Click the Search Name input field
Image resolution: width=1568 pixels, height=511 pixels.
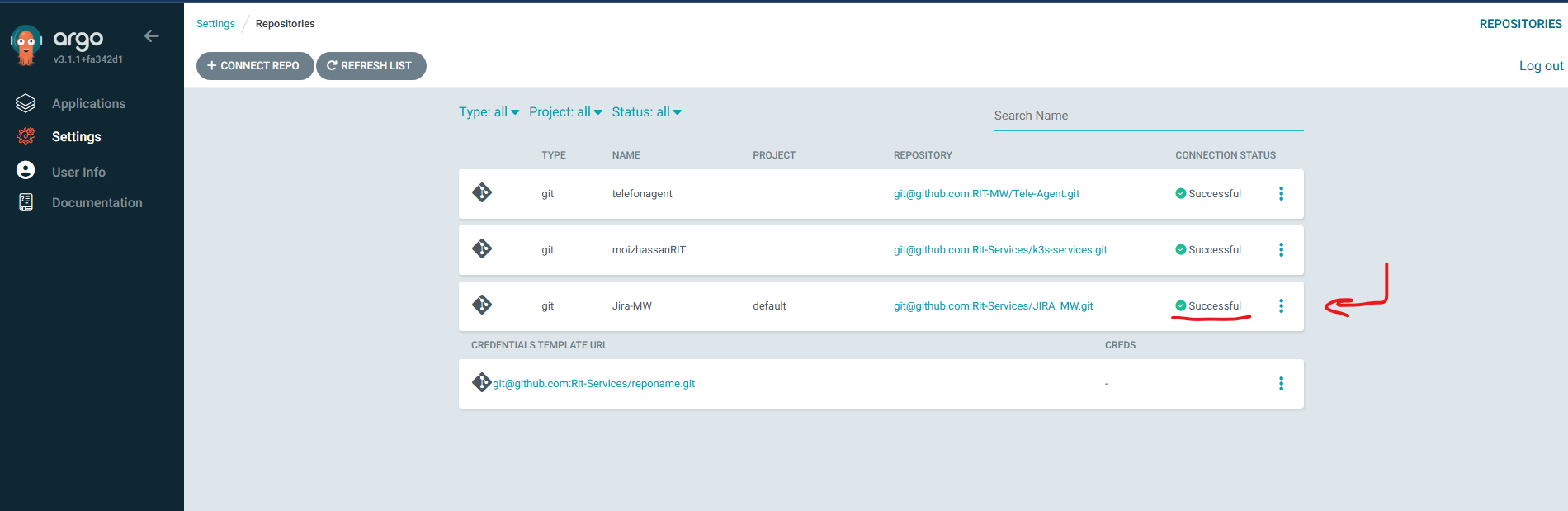(1149, 116)
